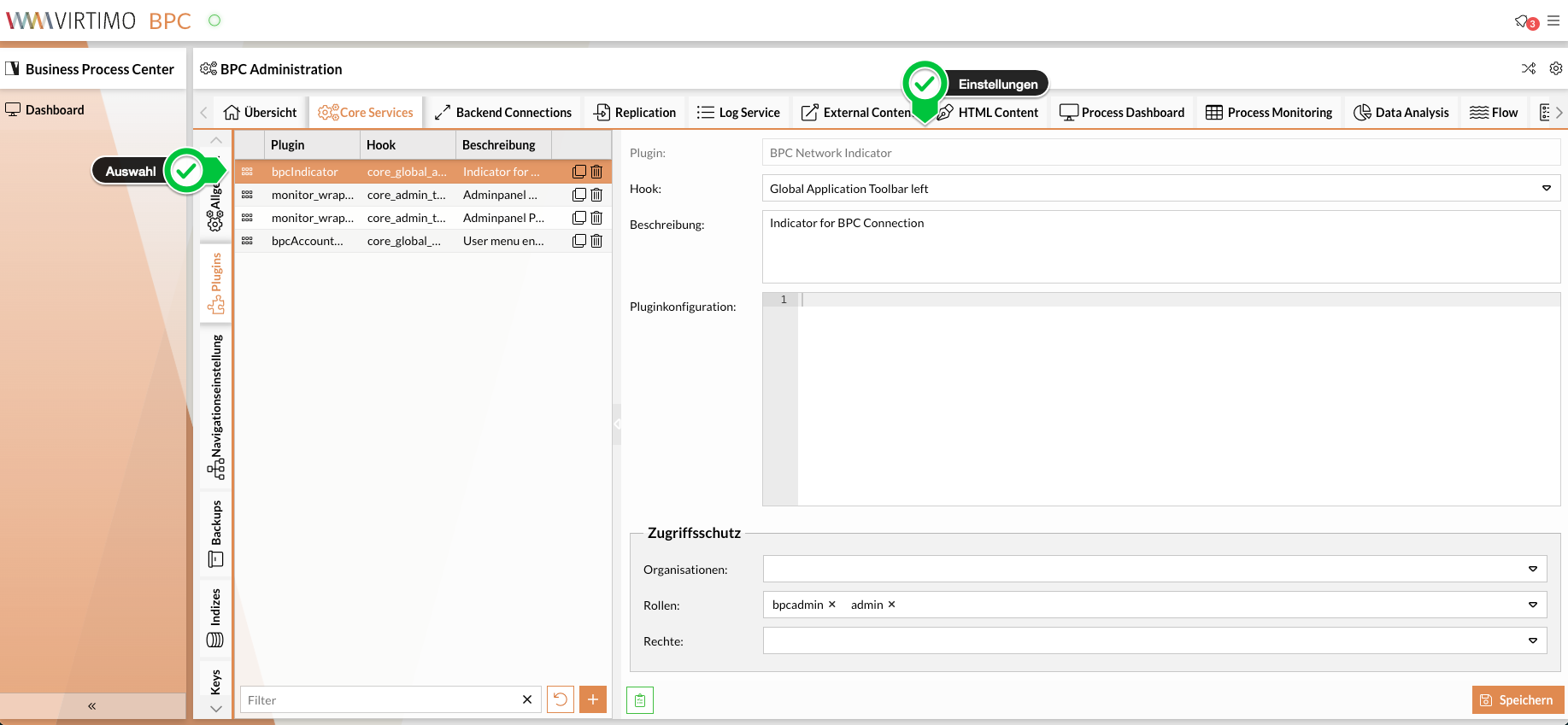Delete the first monitor_wrap plugin (Adminpanel ...)
The image size is (1568, 725).
(x=596, y=195)
